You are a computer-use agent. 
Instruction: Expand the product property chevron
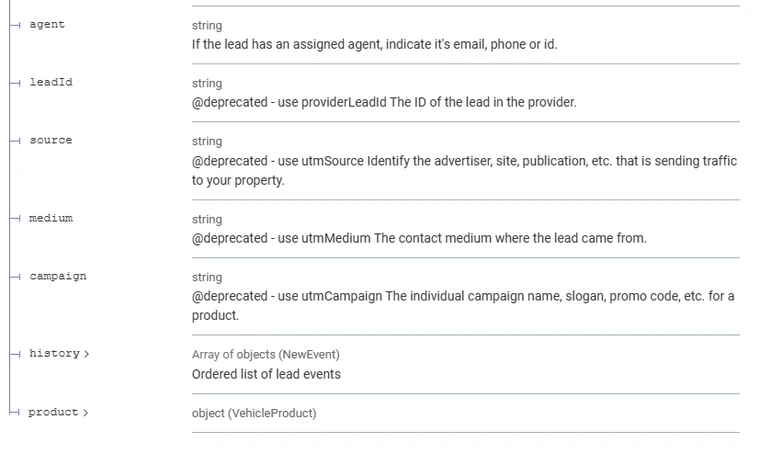(85, 413)
